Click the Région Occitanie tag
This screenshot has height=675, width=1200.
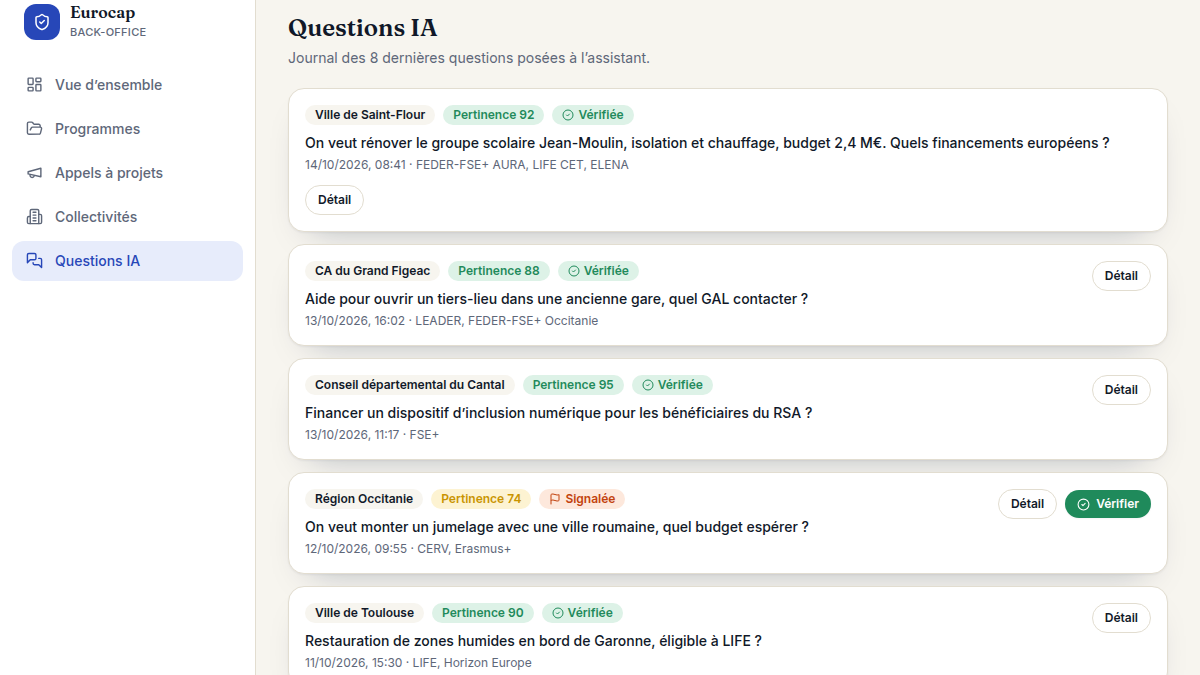point(364,499)
